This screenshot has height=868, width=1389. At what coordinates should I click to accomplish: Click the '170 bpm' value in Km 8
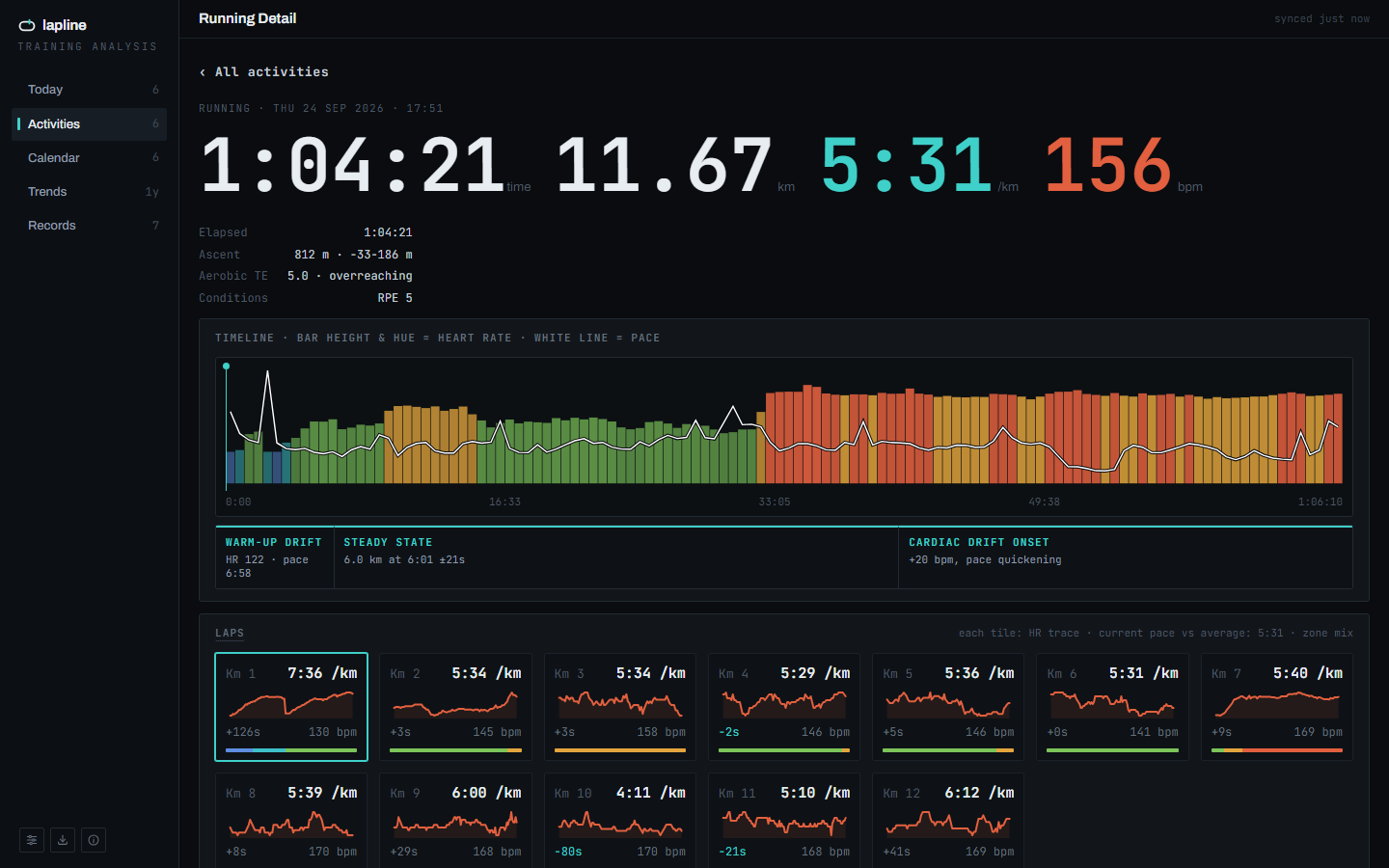(x=333, y=852)
